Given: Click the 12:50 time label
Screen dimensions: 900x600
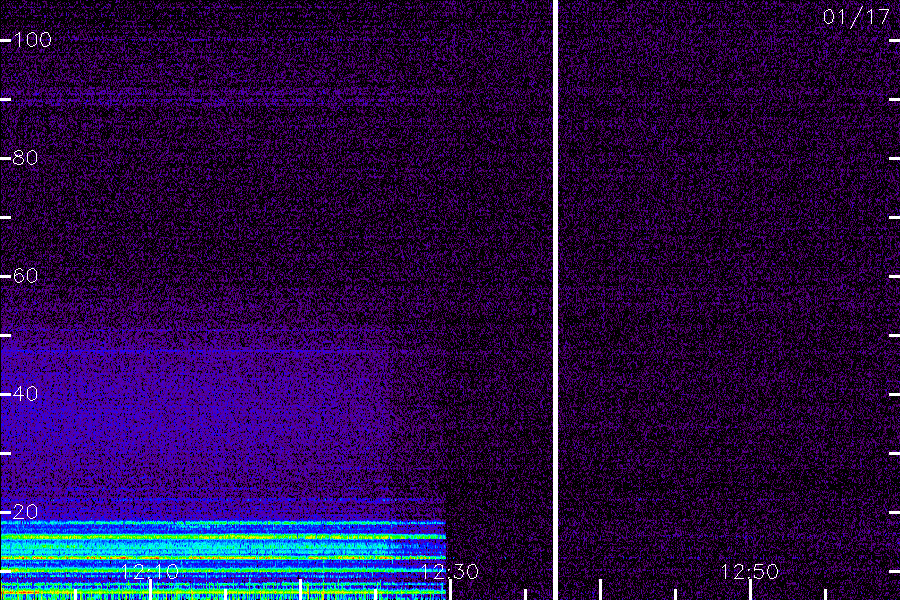Looking at the screenshot, I should pos(749,571).
